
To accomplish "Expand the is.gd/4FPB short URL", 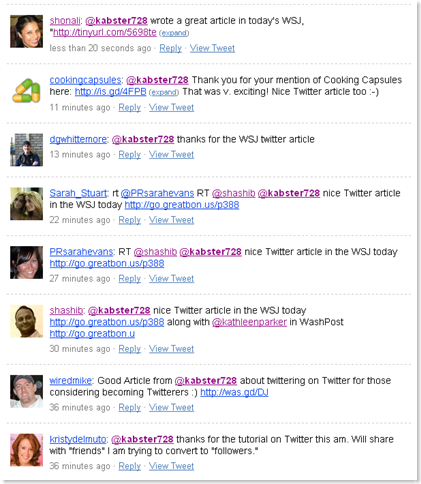I will [164, 92].
